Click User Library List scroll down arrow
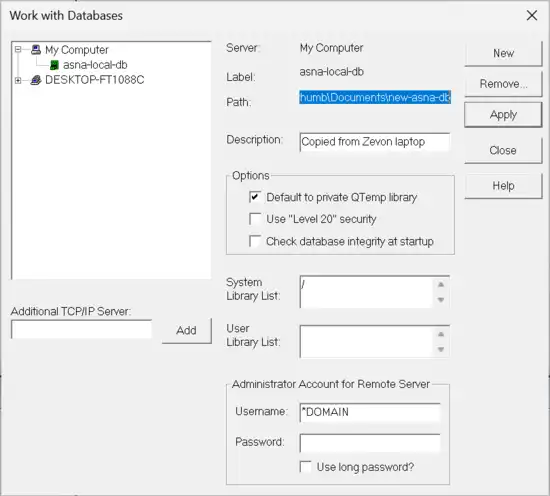 click(x=441, y=350)
